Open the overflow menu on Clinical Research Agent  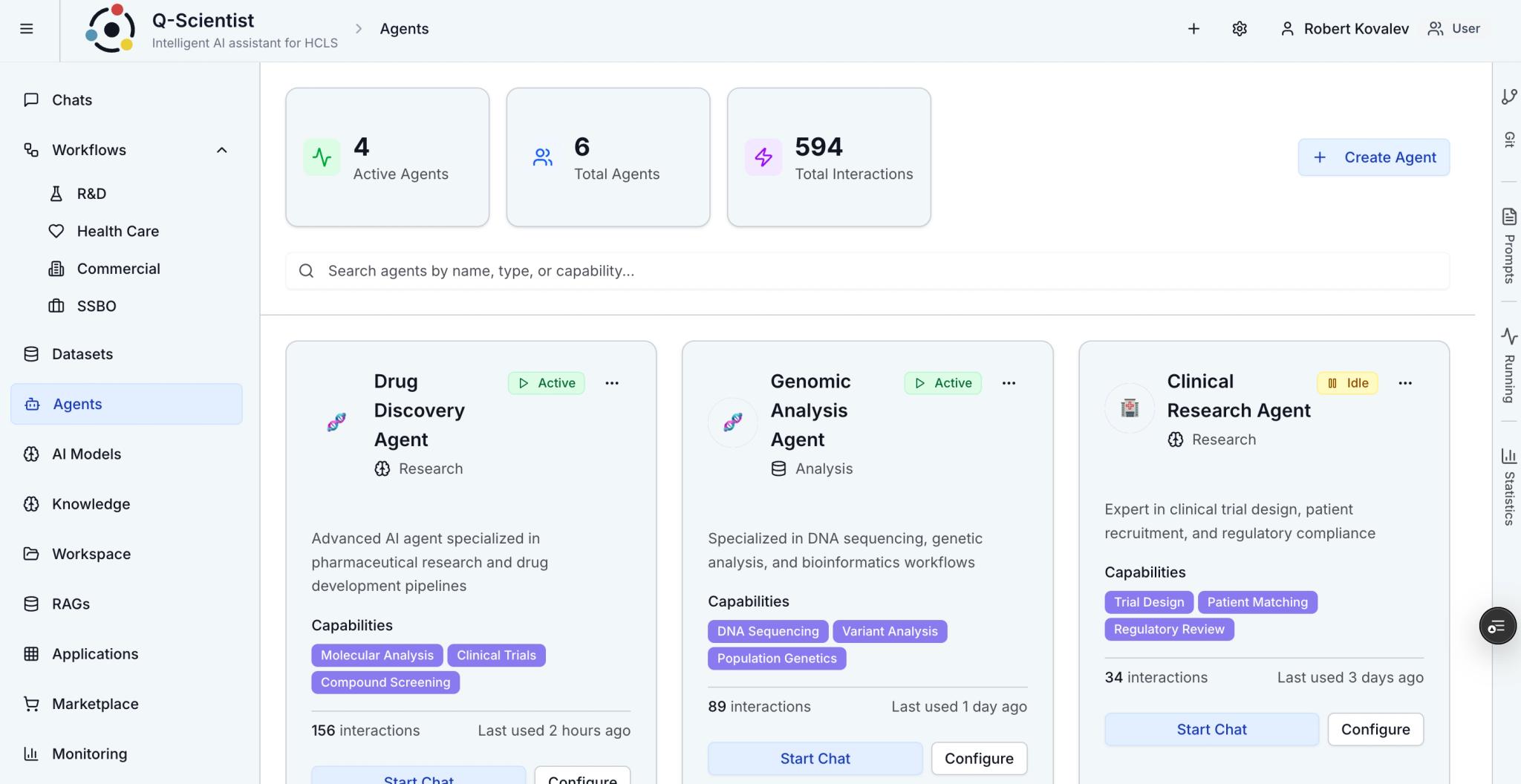coord(1405,382)
